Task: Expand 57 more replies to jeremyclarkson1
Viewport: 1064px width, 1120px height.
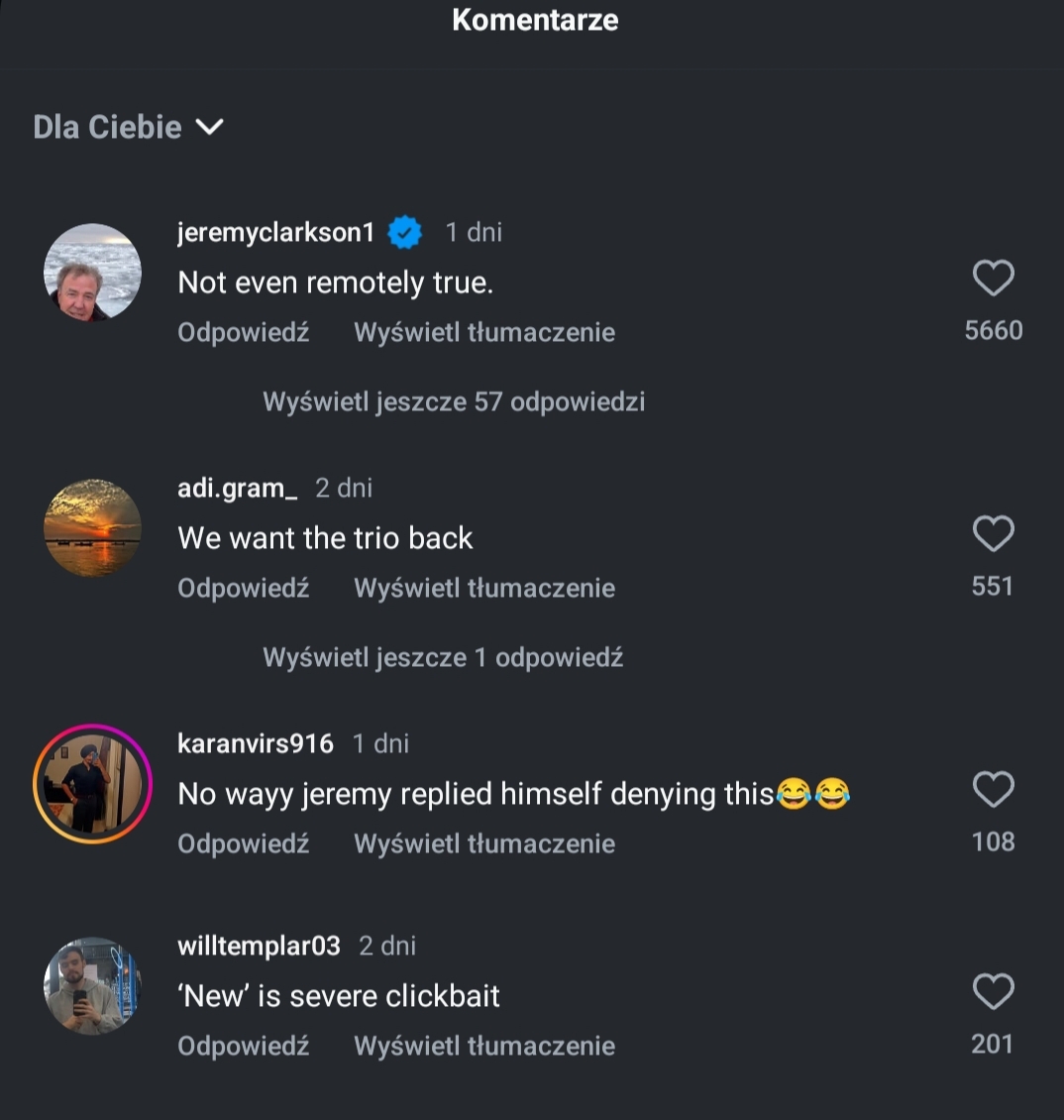Action: point(454,401)
